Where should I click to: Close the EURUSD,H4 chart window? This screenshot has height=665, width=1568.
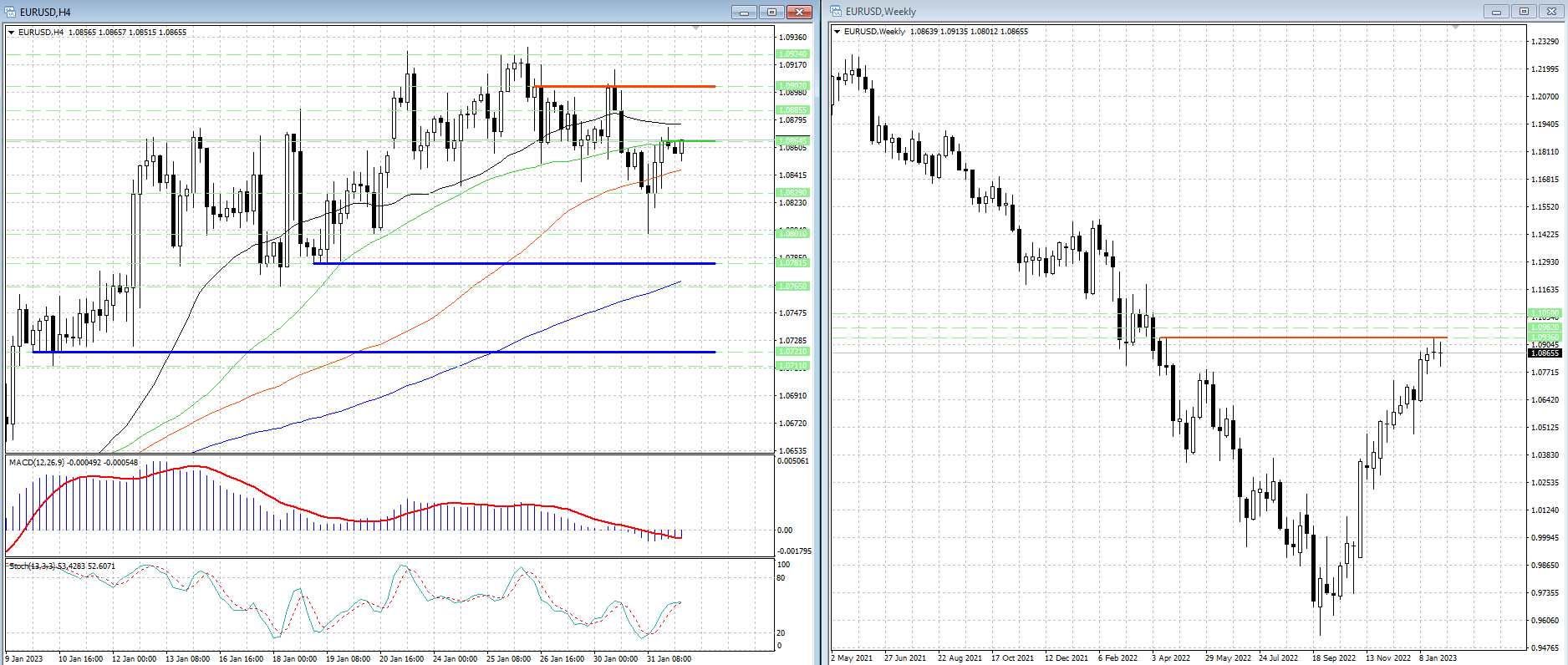799,12
